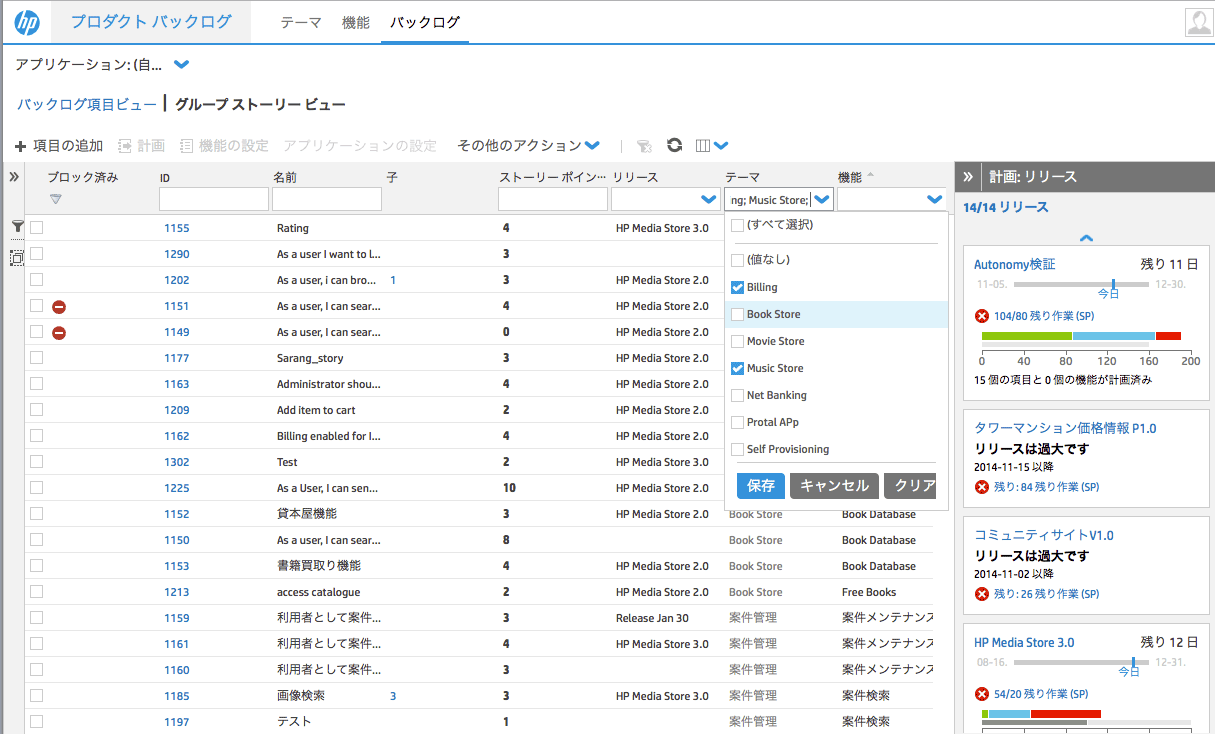Click the error icon beside 54/20 残り作業
This screenshot has width=1215, height=734.
click(x=982, y=694)
